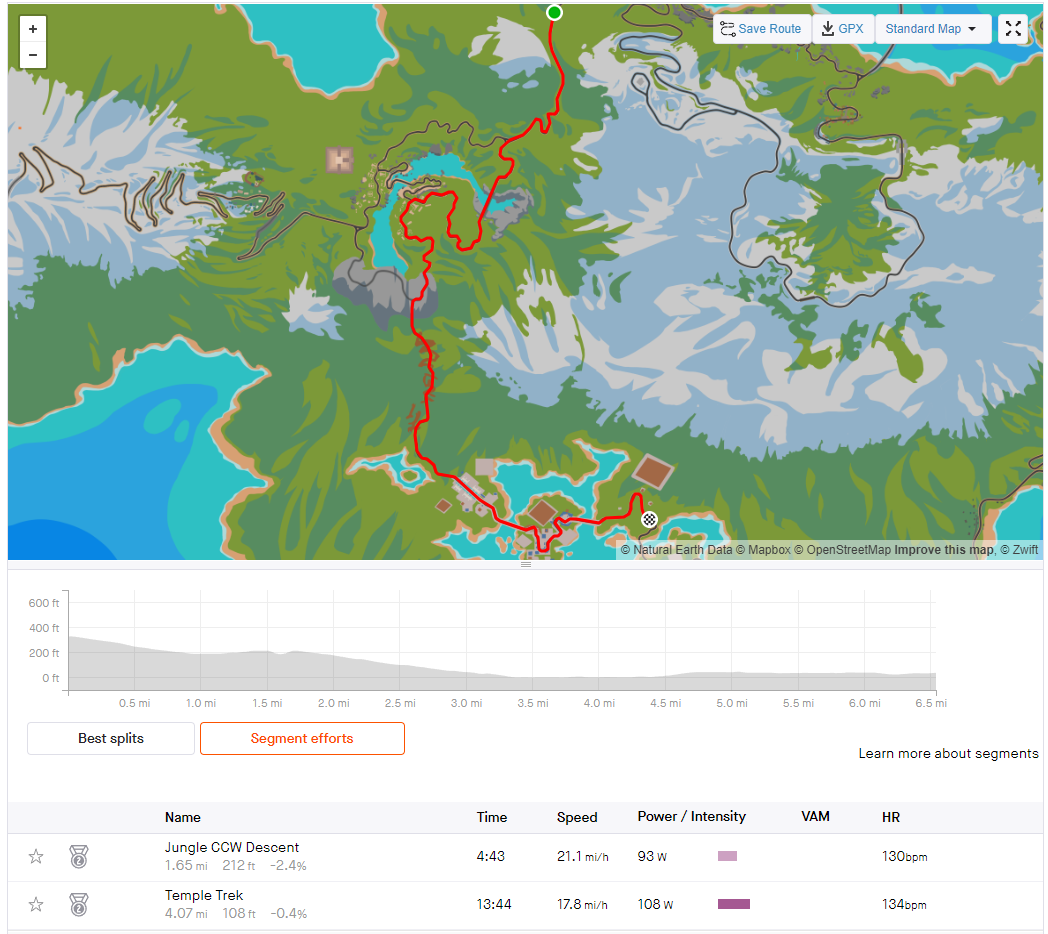Click the Improve this map link
This screenshot has width=1048, height=934.
coord(944,550)
